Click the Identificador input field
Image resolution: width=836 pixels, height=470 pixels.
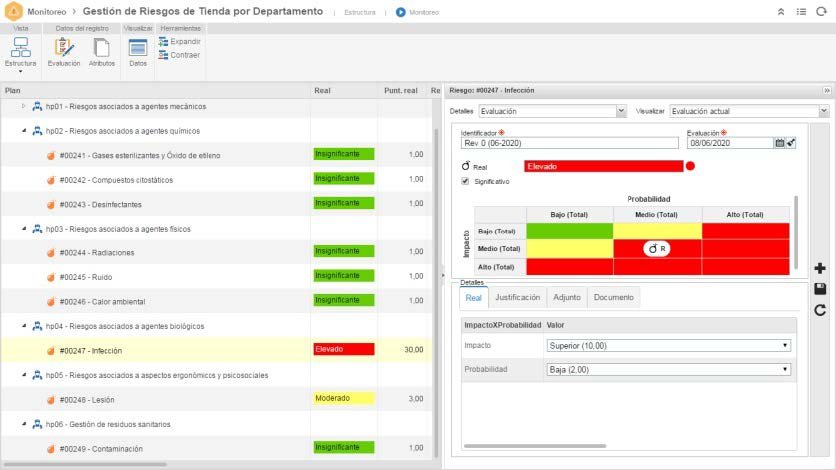pos(569,143)
